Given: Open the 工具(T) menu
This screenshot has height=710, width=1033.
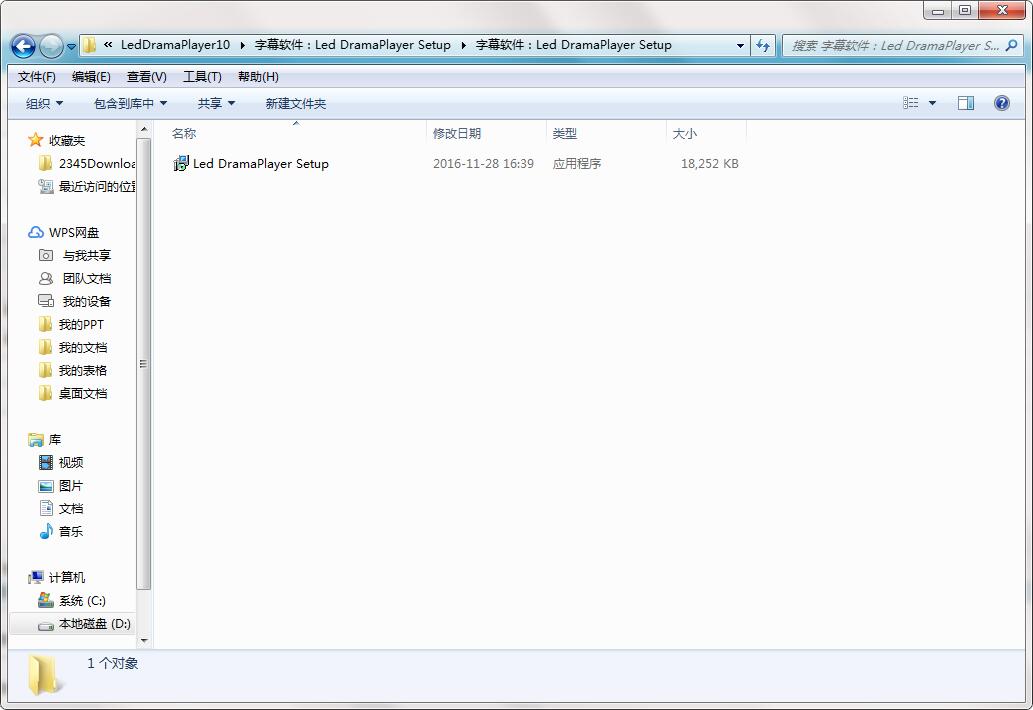Looking at the screenshot, I should 202,77.
